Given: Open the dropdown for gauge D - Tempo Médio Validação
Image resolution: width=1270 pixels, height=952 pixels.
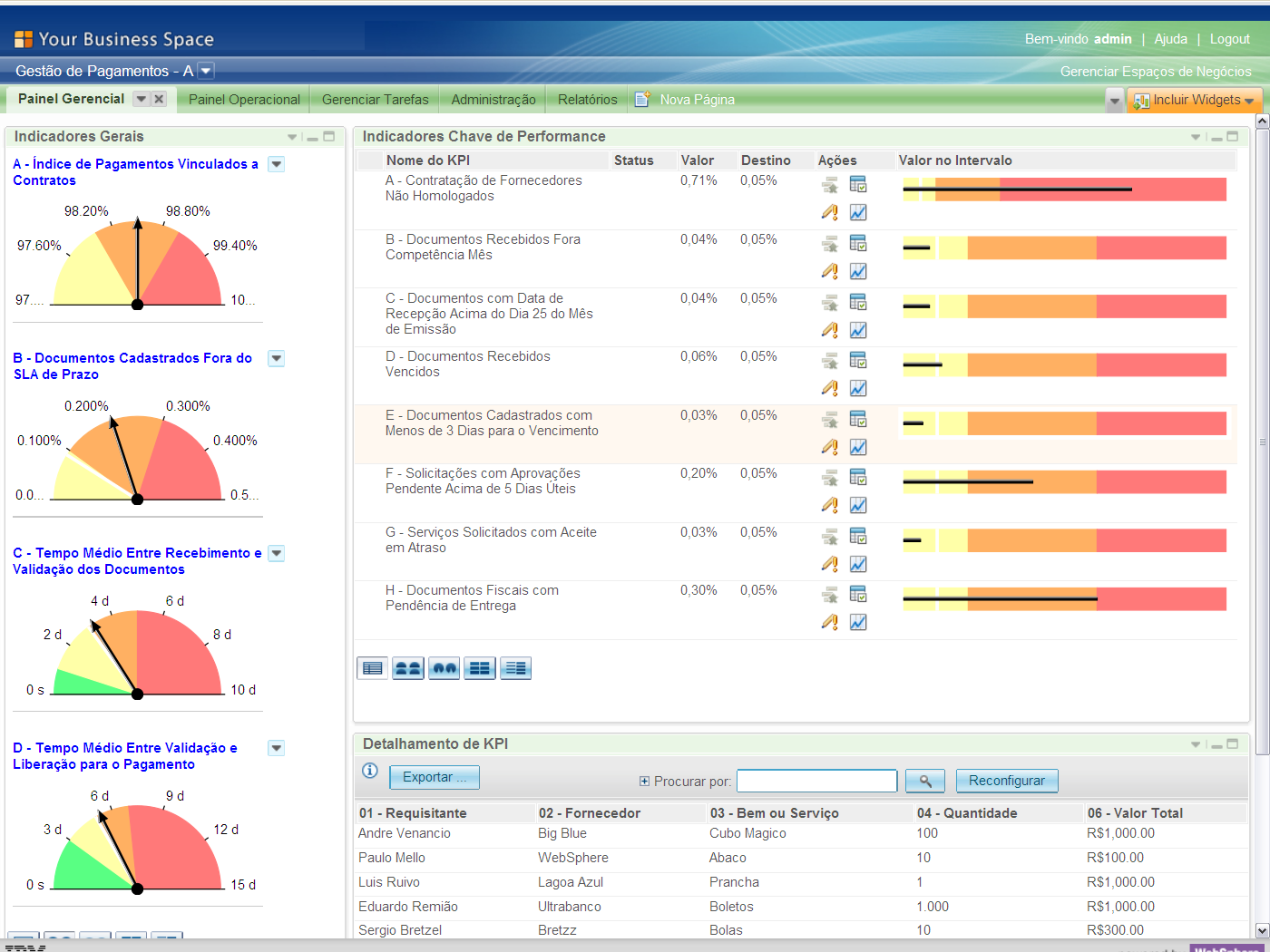Looking at the screenshot, I should [277, 748].
